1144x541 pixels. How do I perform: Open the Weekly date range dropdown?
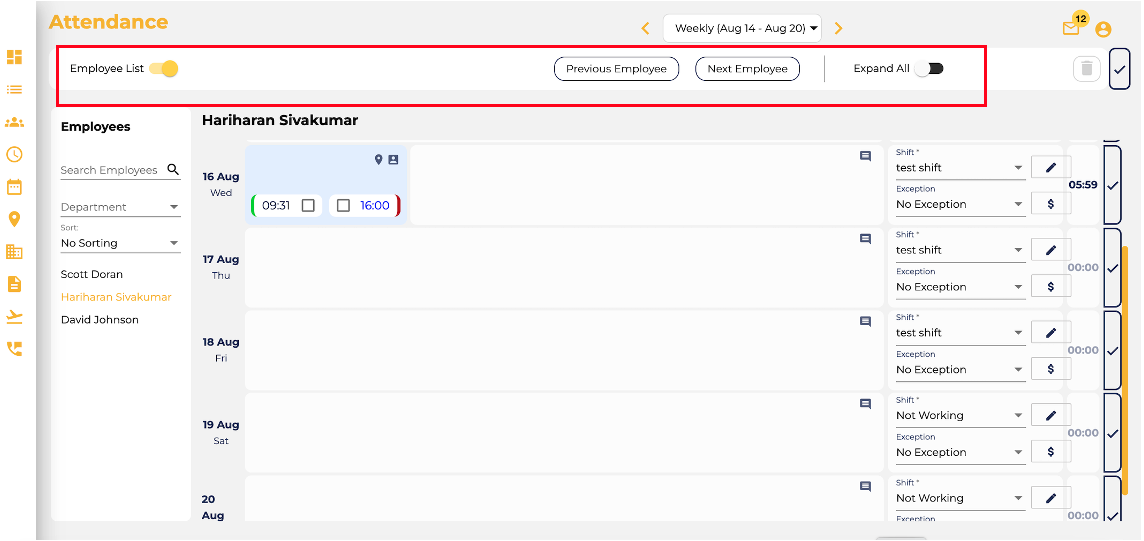[742, 28]
